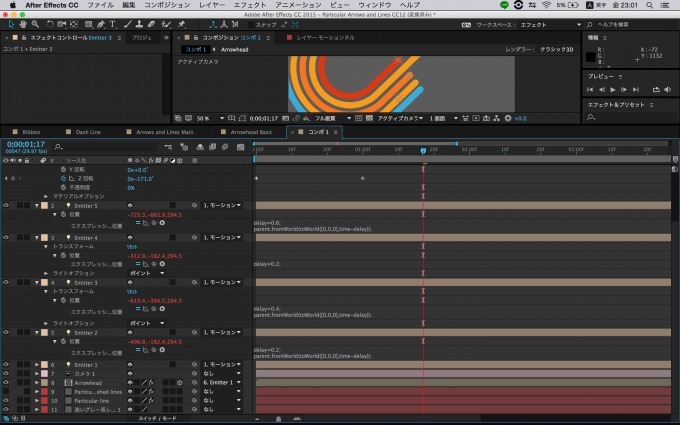Select the Rotation tool

[x=52, y=22]
